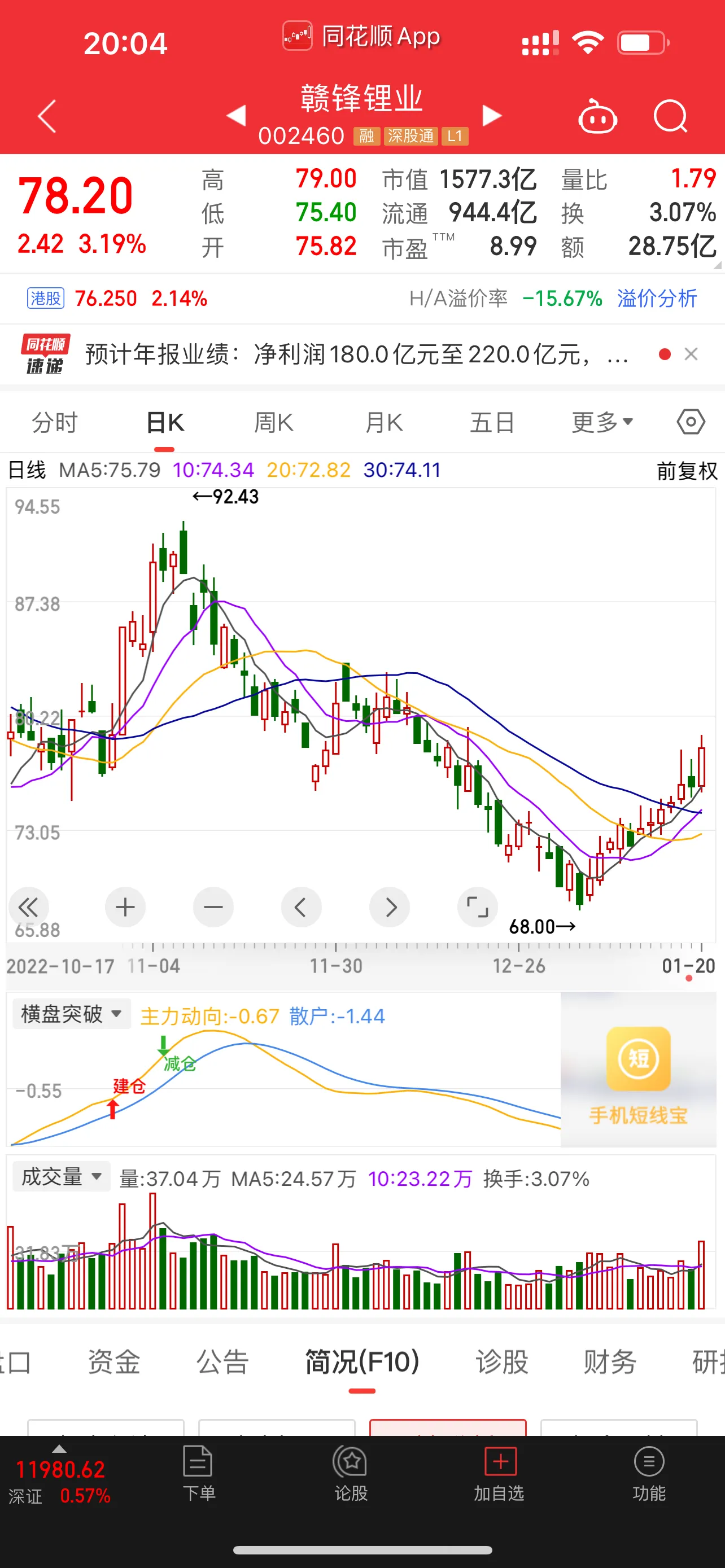Open the 溢价分析 link
Viewport: 725px width, 1568px height.
pyautogui.click(x=657, y=298)
